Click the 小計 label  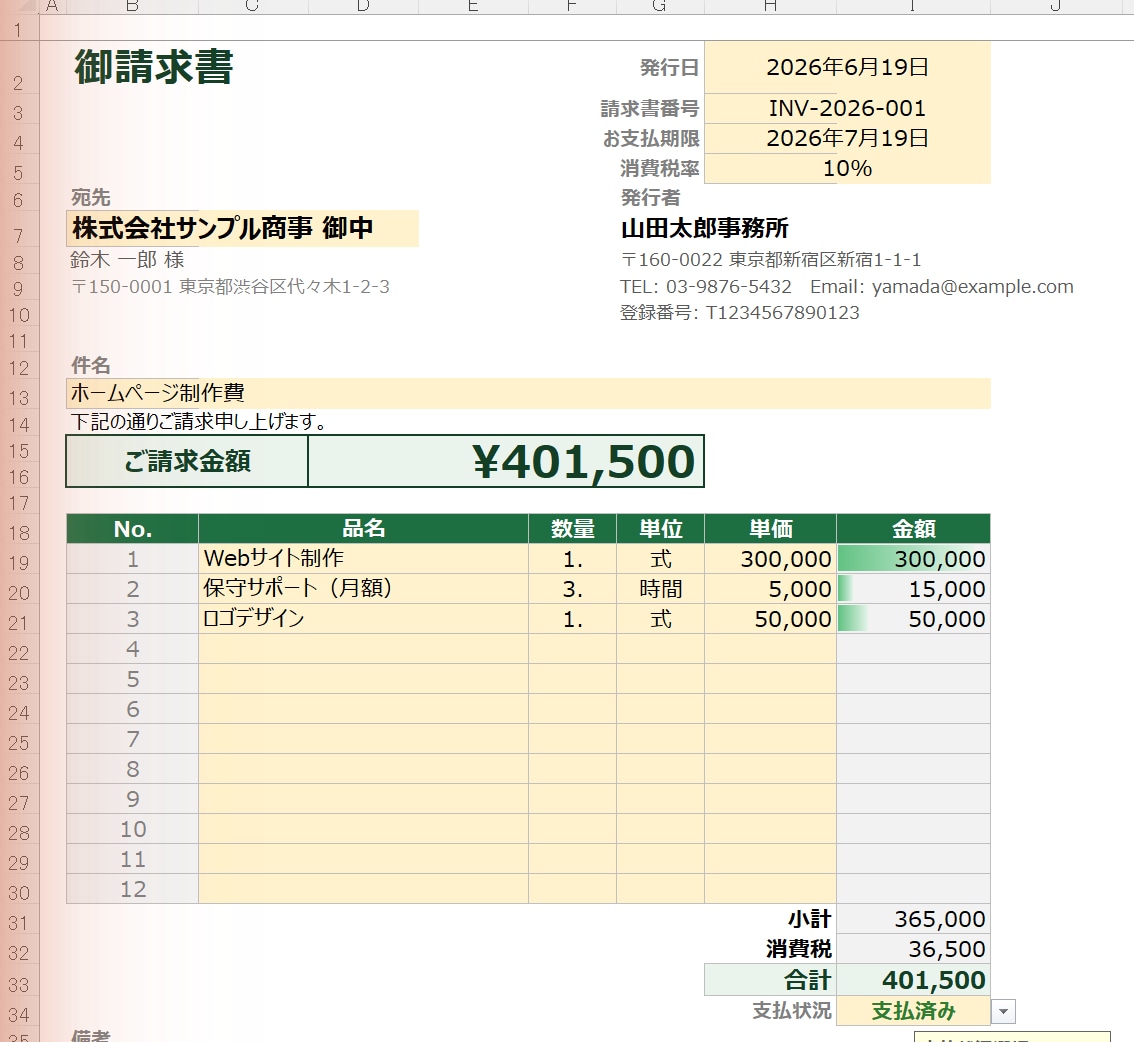809,919
